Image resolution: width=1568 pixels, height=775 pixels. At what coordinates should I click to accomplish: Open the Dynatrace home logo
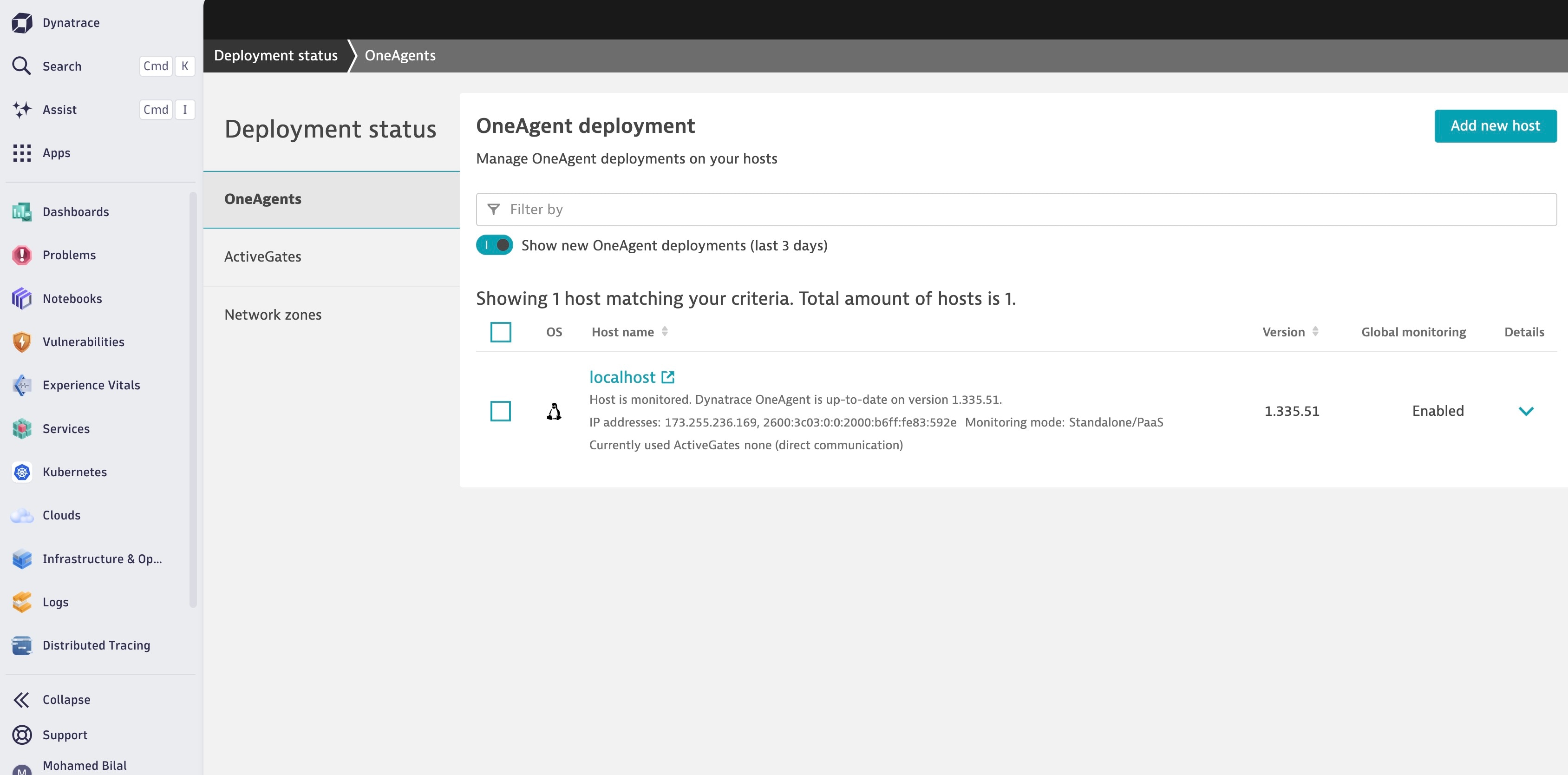22,22
